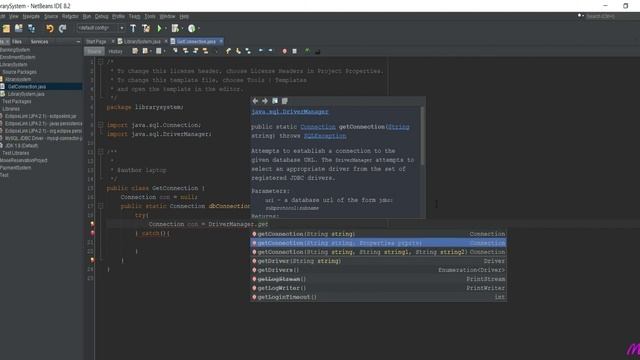Switch to the LibrarySystem.java editor tab
The height and width of the screenshot is (360, 640).
point(142,42)
